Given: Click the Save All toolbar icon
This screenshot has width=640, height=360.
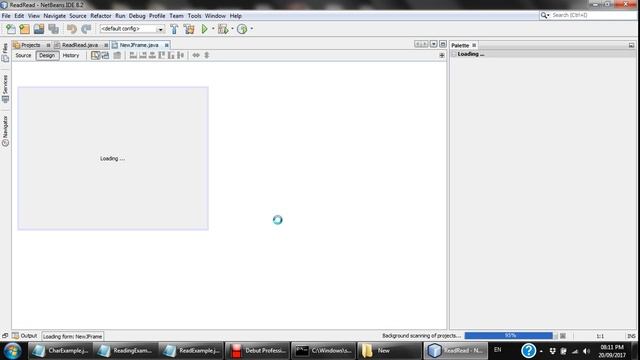Looking at the screenshot, I should click(53, 29).
